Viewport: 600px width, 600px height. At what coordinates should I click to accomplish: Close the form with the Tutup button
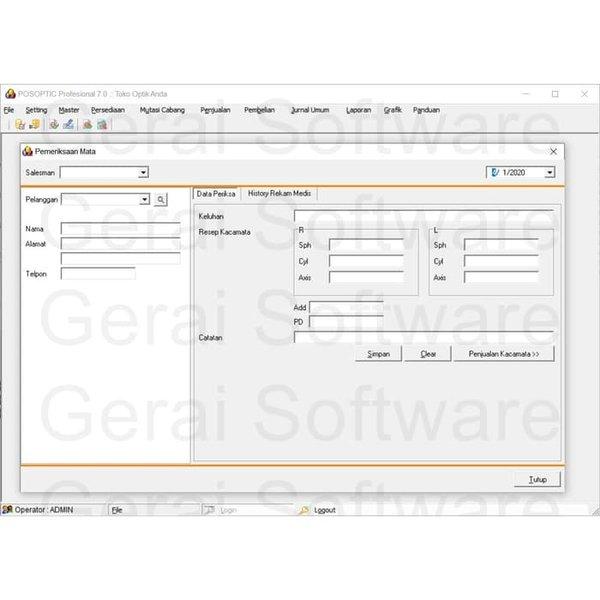[x=538, y=480]
